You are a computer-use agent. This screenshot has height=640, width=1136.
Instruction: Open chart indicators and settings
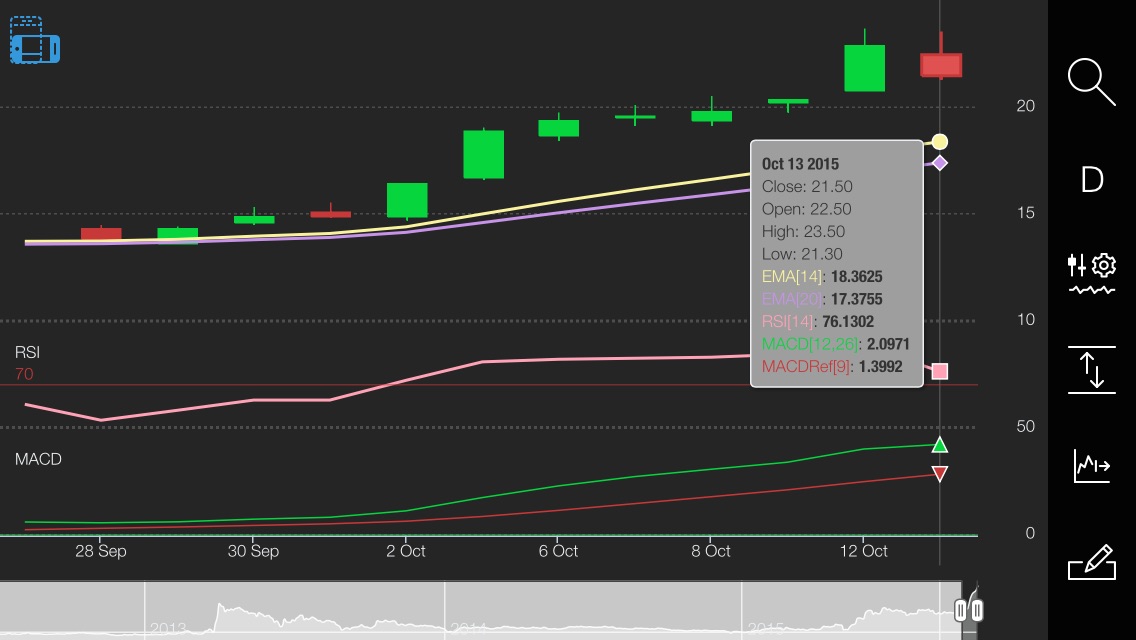[1091, 273]
